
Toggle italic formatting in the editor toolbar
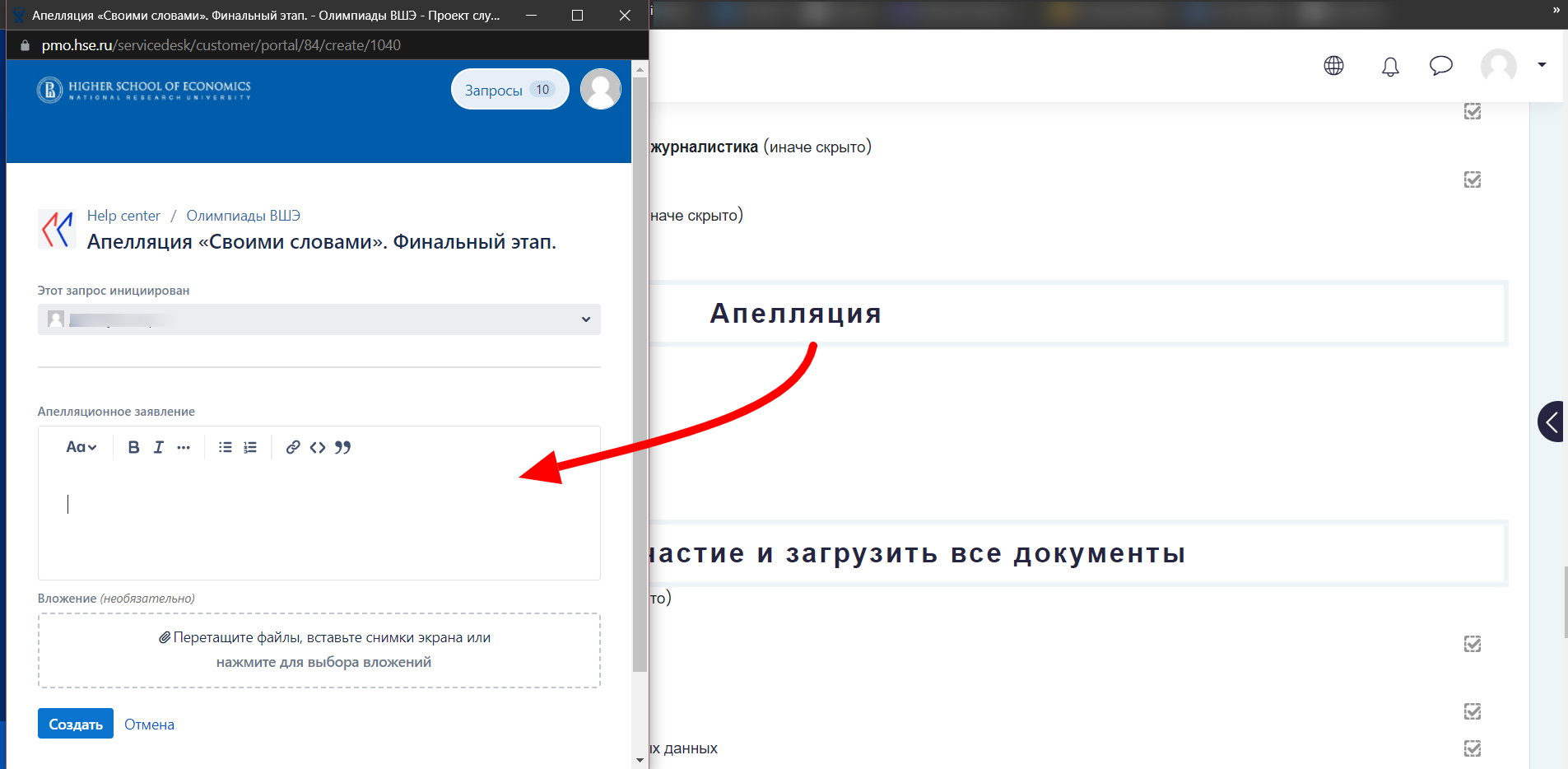[158, 447]
